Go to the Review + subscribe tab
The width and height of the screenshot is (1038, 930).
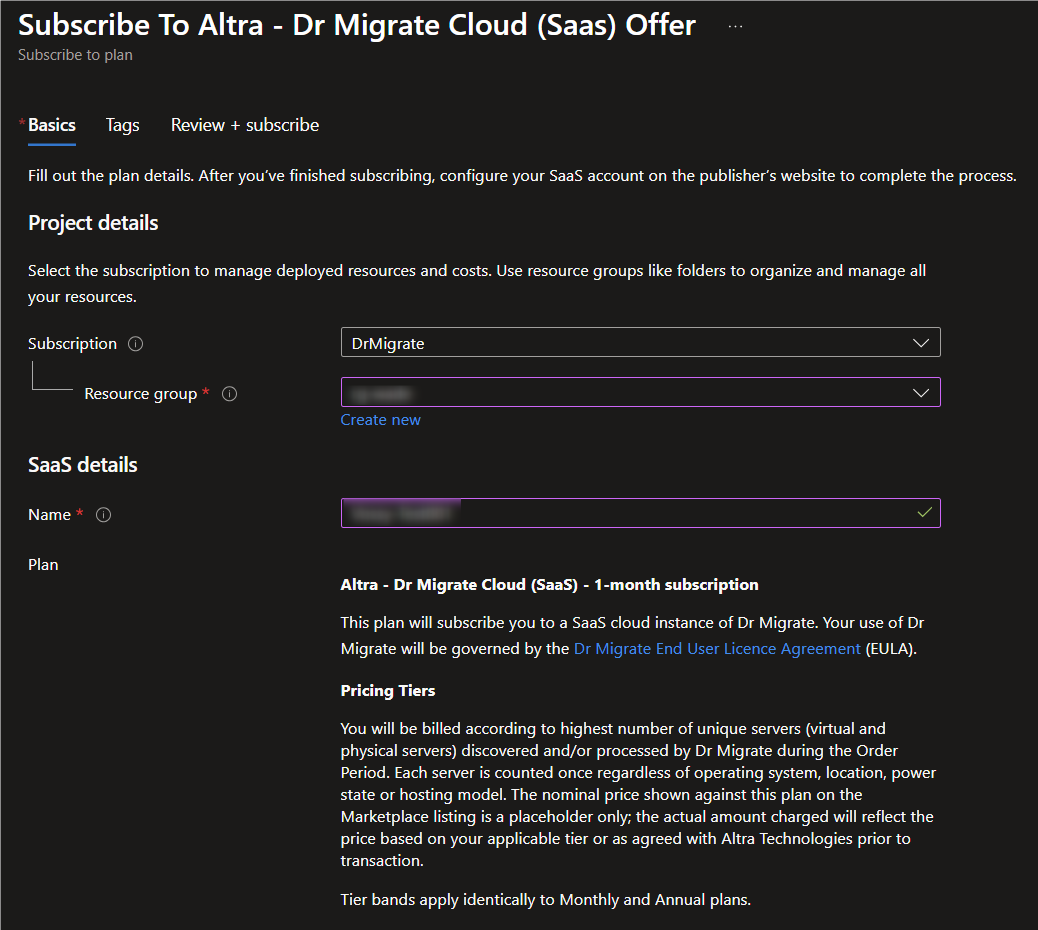245,125
